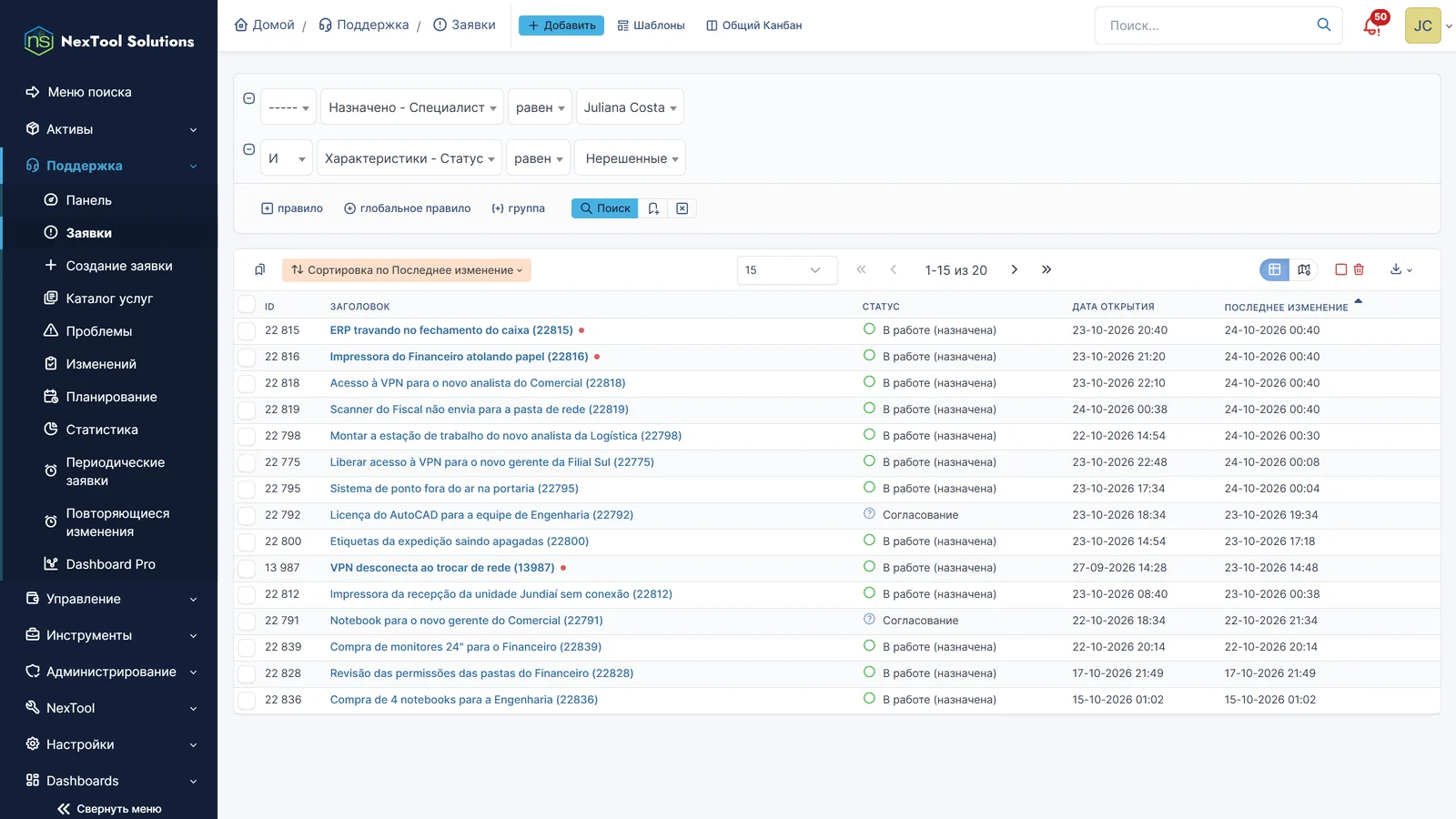Screen dimensions: 1456x819
Task: Clear search criteria with the X icon
Action: 682,208
